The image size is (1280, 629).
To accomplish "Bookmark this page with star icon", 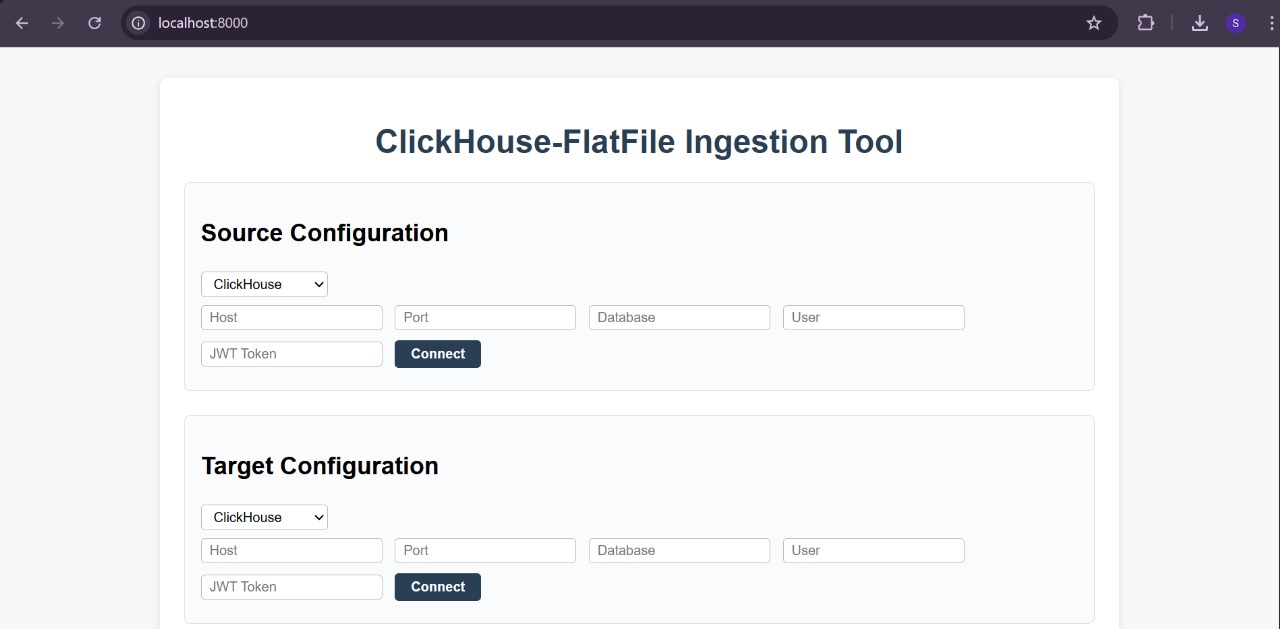I will point(1094,23).
